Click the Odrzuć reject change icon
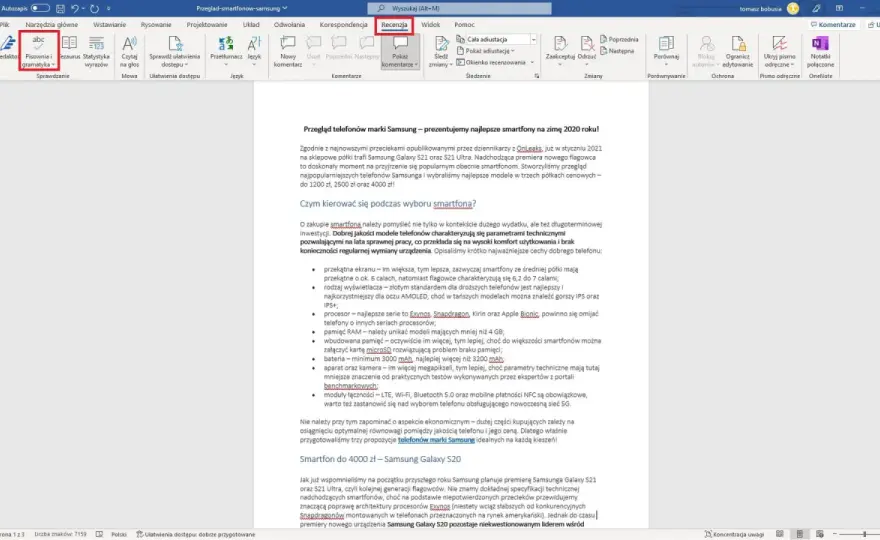The width and height of the screenshot is (880, 540). (587, 43)
